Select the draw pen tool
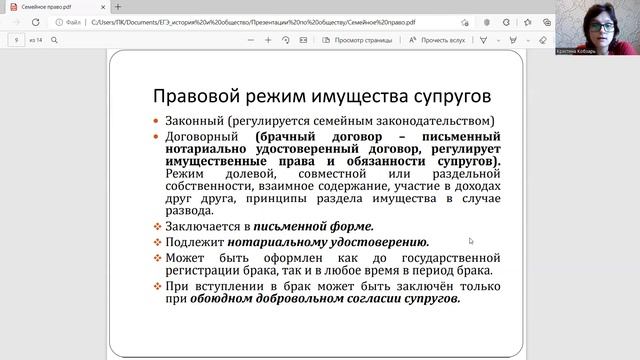 [484, 40]
